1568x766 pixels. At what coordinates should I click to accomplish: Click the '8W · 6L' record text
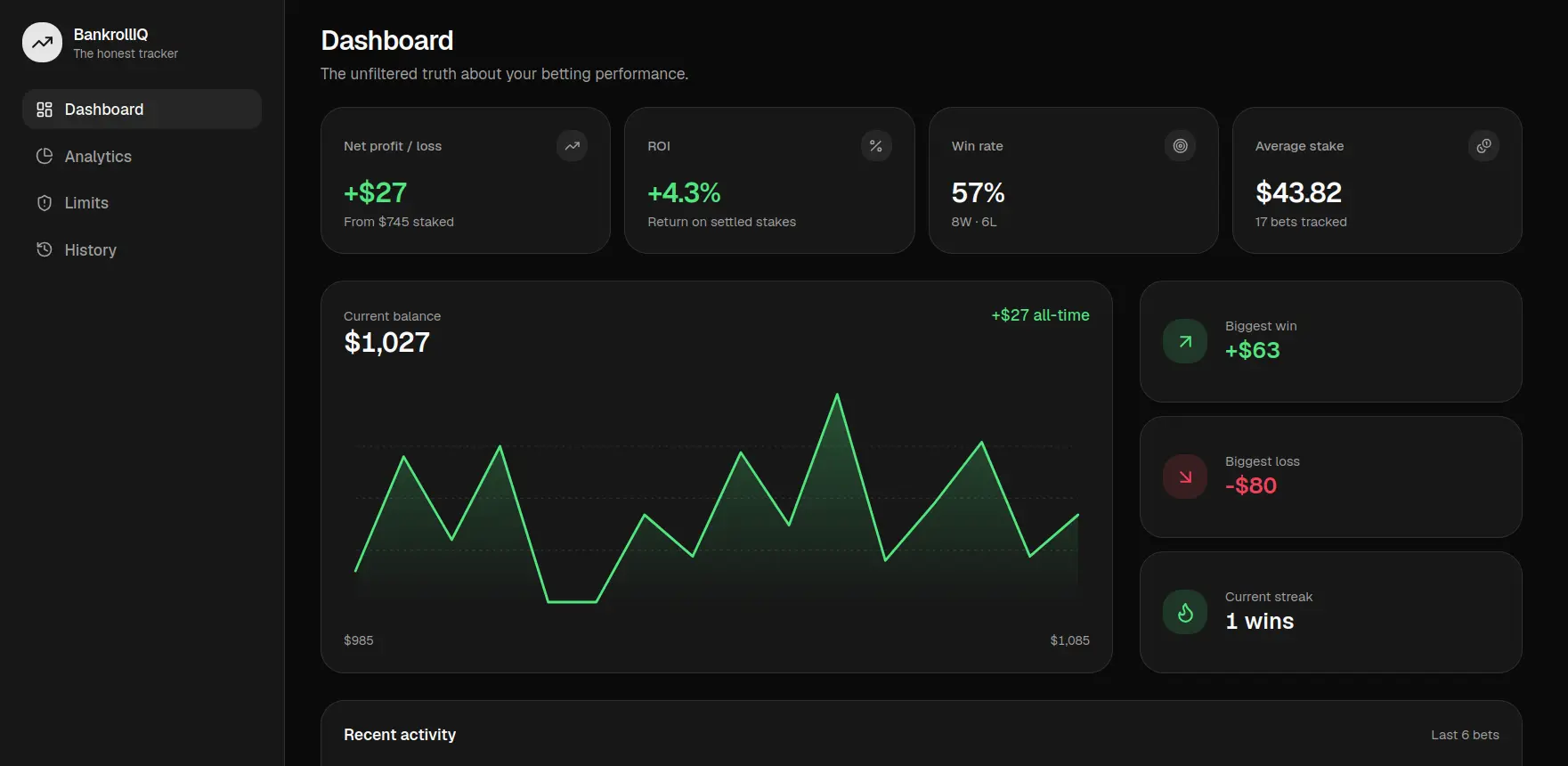tap(974, 222)
